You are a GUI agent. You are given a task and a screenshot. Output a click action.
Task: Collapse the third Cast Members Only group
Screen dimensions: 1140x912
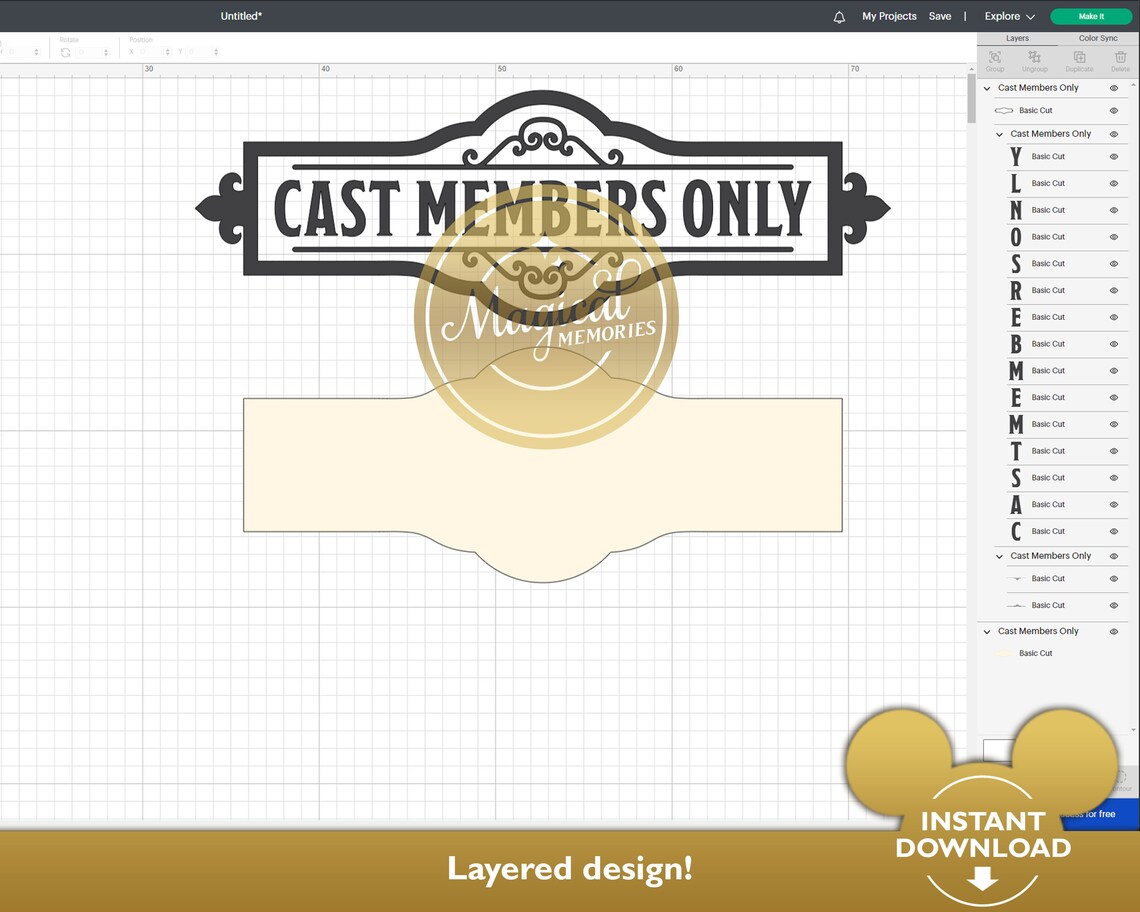coord(998,555)
